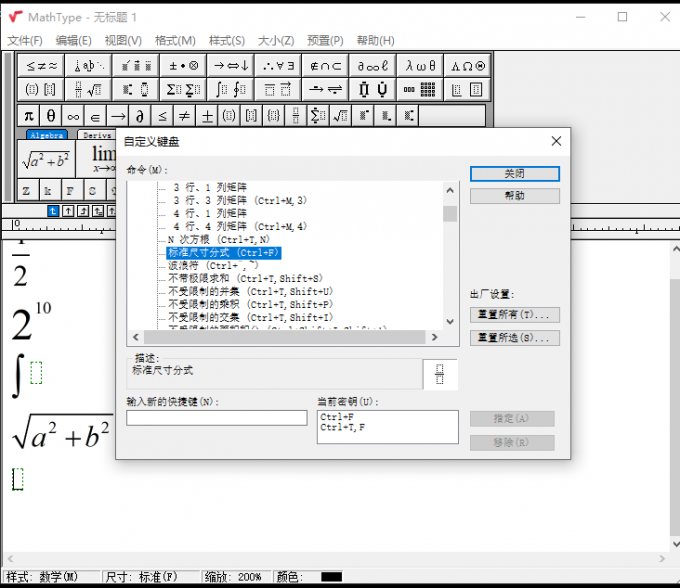Insert plus-minus symbol from small bar
The height and width of the screenshot is (588, 680).
207,116
